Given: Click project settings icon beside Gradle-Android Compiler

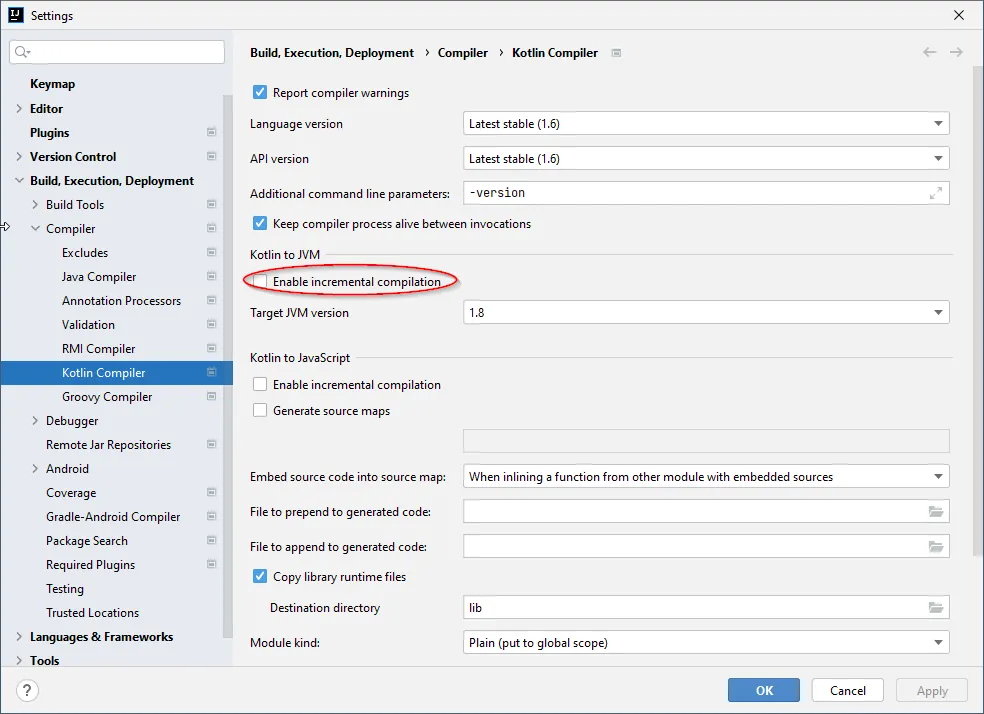Looking at the screenshot, I should [211, 516].
